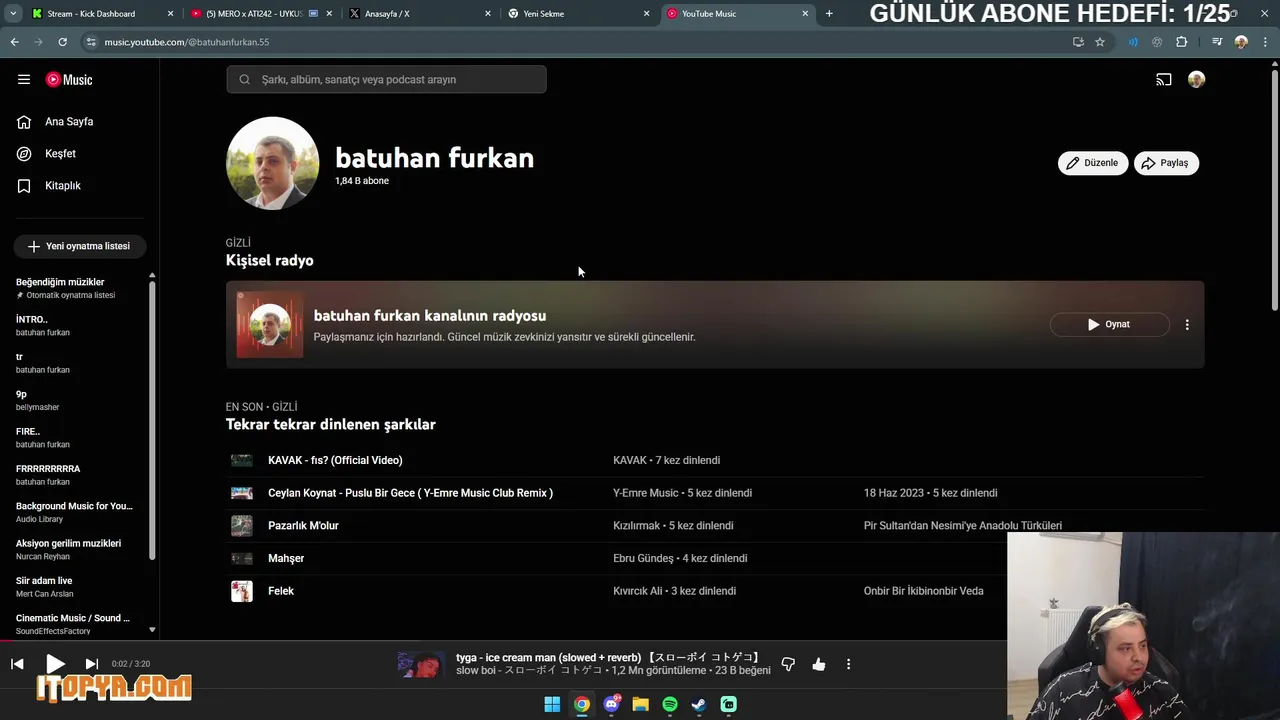The height and width of the screenshot is (720, 1280).
Task: Toggle like on the current track
Action: click(x=819, y=664)
